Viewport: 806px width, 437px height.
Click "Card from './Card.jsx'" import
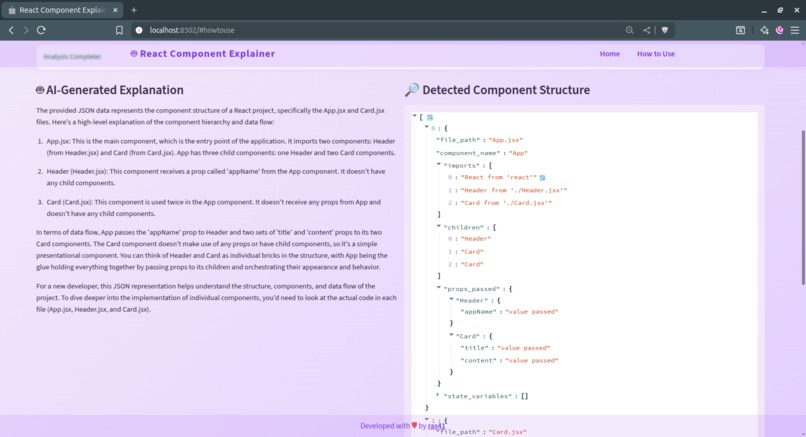tap(506, 203)
